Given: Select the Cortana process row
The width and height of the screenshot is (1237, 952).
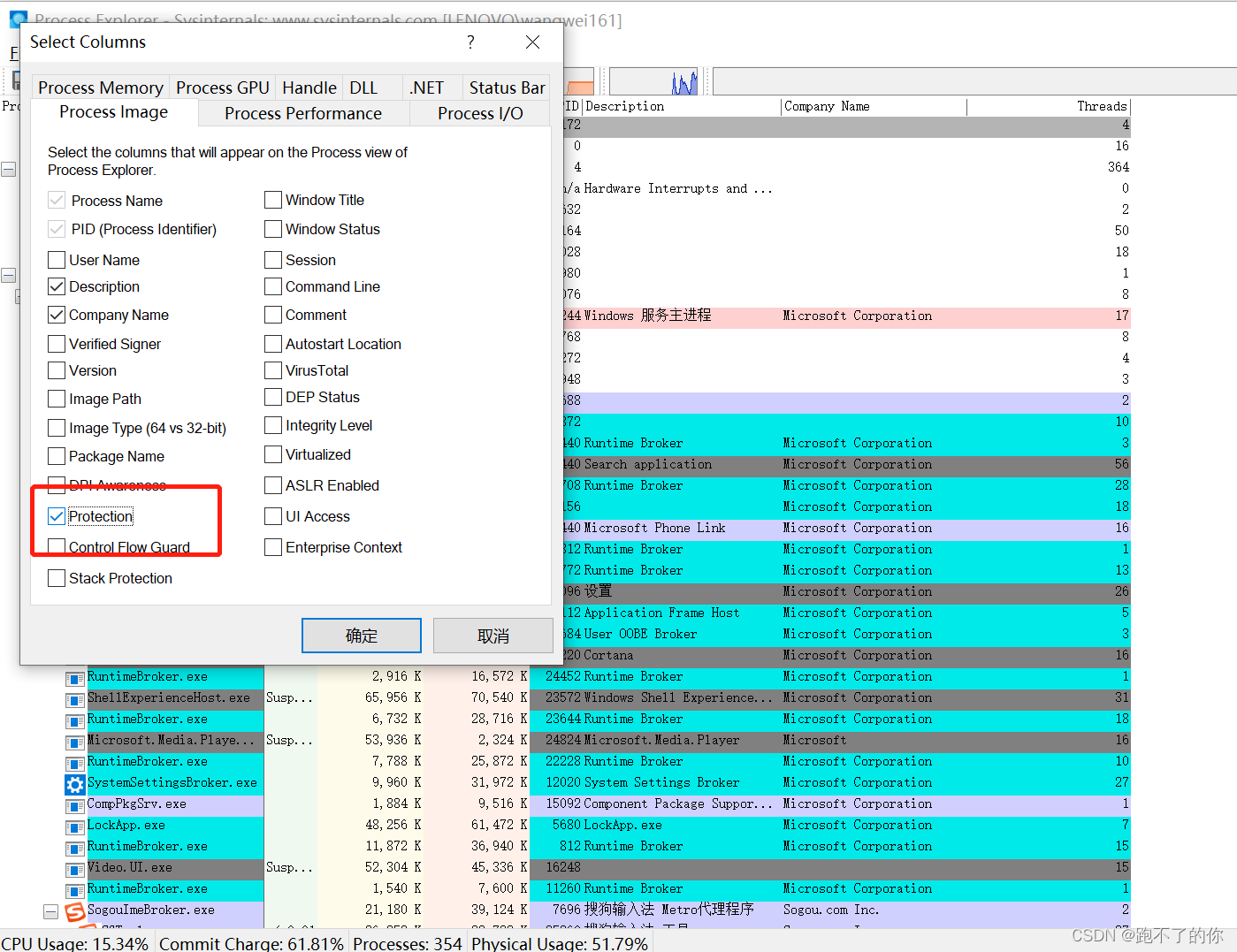Looking at the screenshot, I should pos(846,655).
